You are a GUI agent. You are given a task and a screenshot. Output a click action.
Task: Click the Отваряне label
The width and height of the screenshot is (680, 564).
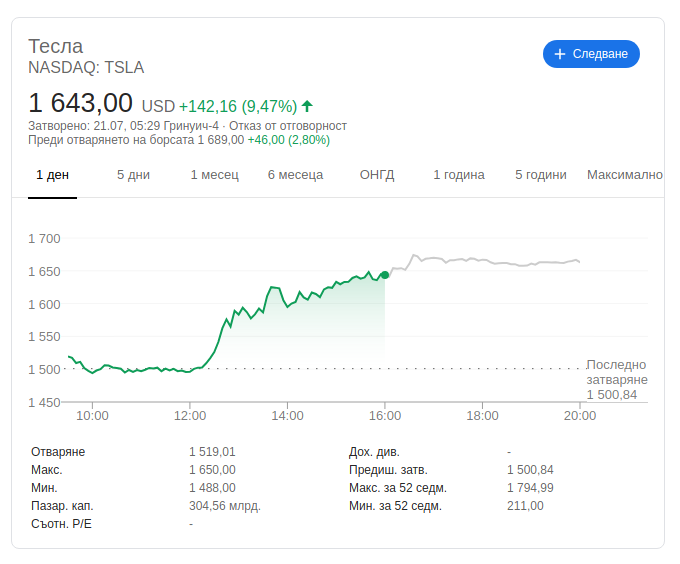point(58,452)
